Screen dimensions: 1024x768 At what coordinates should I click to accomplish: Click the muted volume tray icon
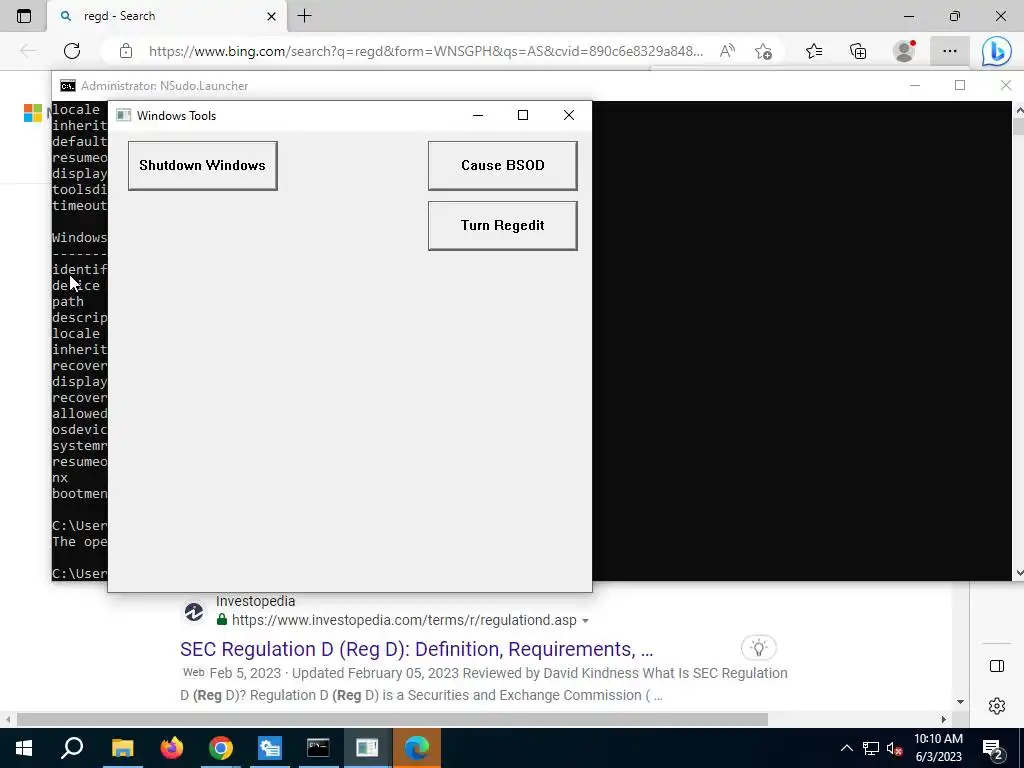click(x=895, y=748)
